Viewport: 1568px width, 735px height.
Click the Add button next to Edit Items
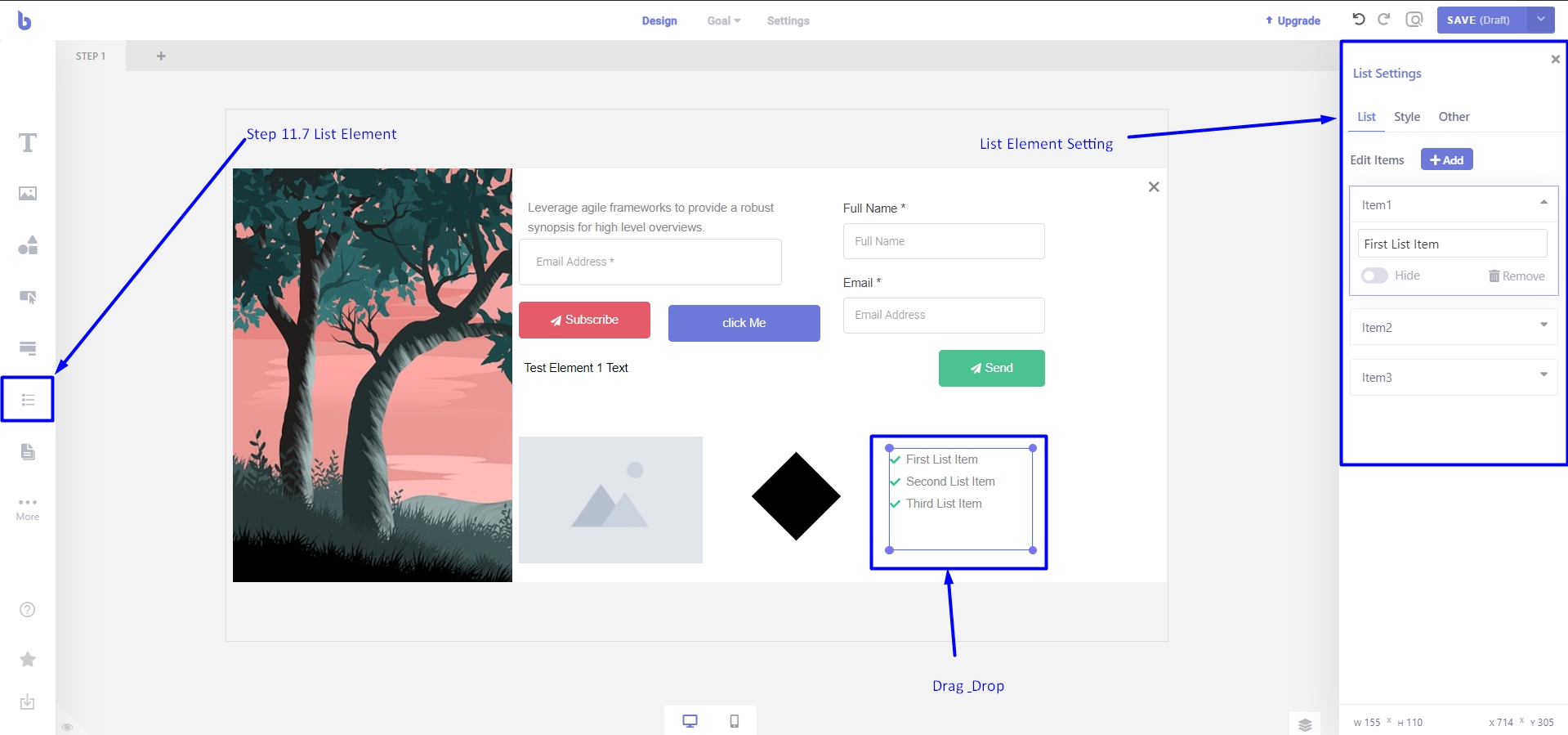point(1446,159)
